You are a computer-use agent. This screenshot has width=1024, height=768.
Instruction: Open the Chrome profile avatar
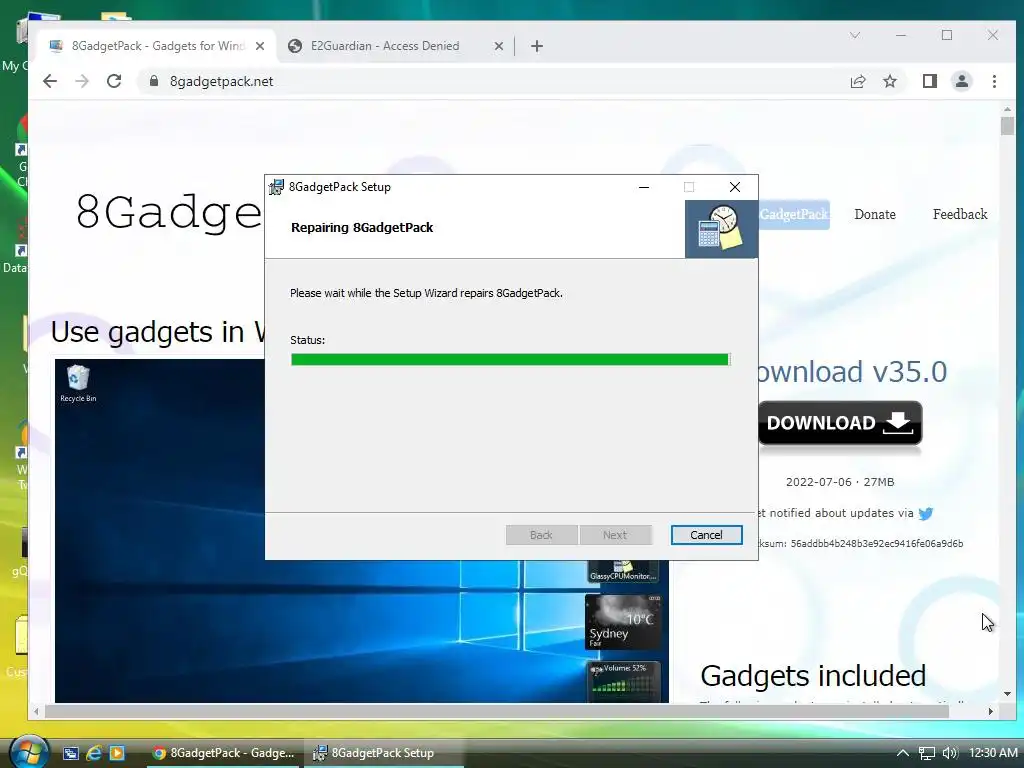click(x=961, y=81)
